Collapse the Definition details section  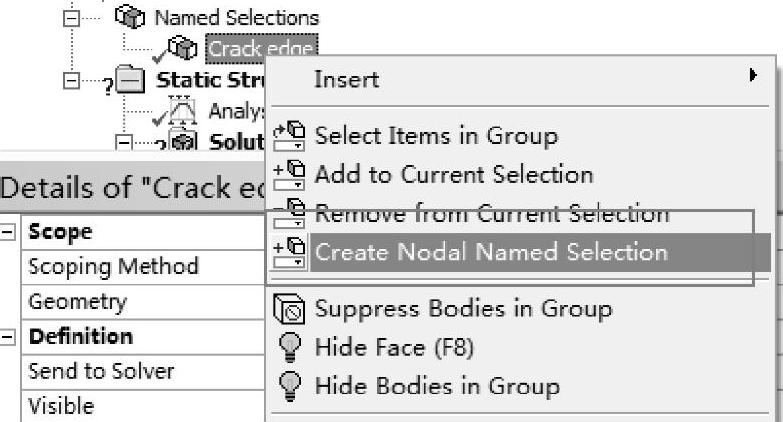pos(9,336)
